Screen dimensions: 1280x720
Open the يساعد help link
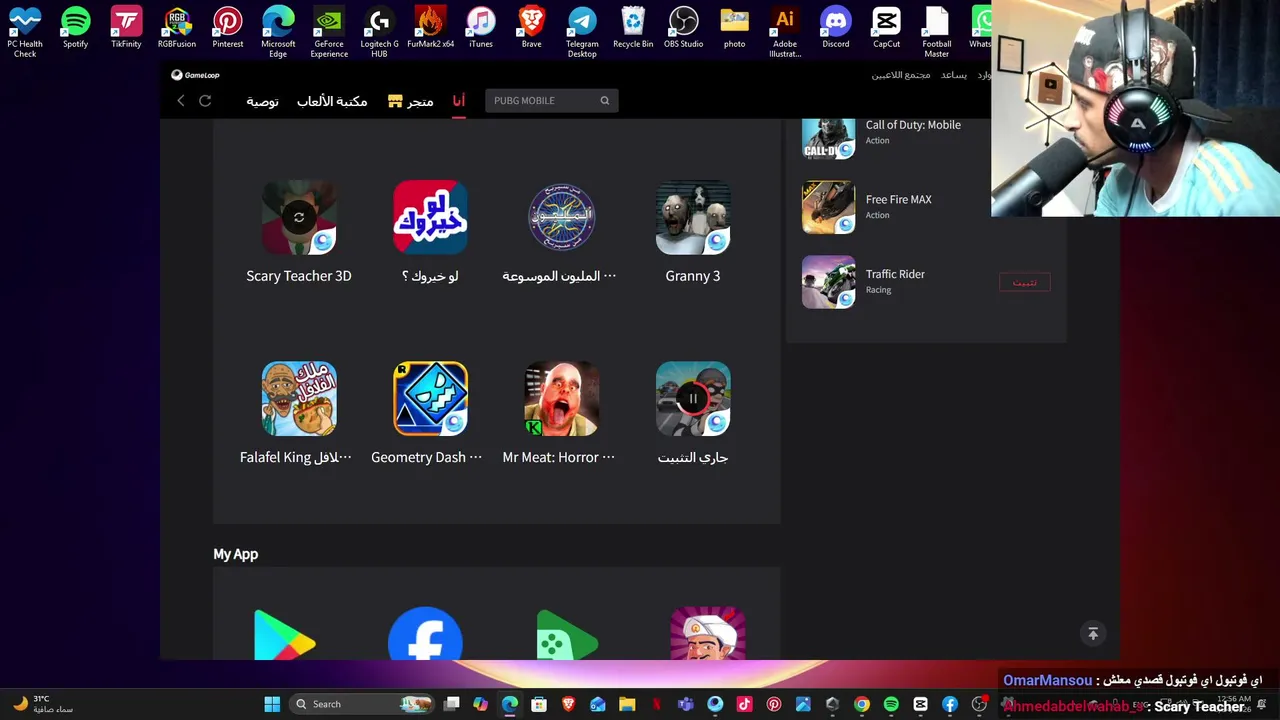[x=954, y=75]
